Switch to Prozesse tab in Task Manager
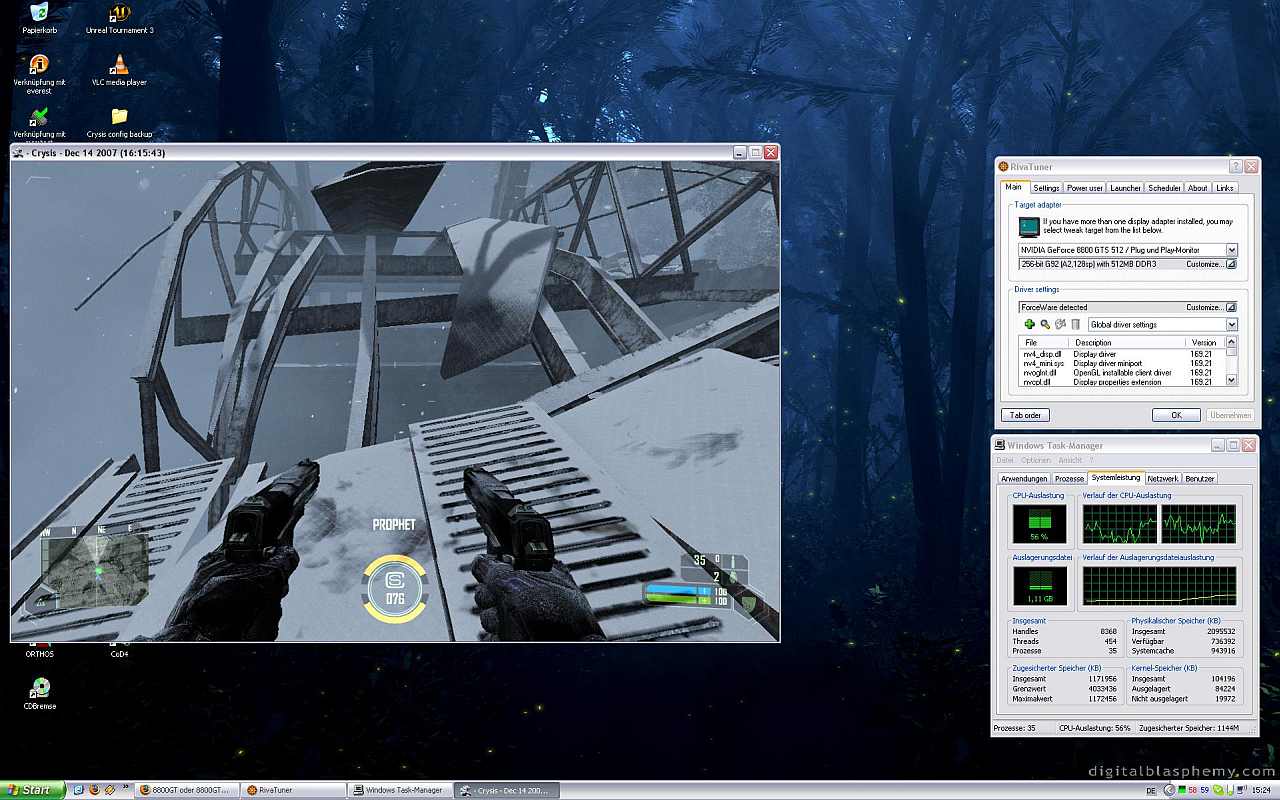 coord(1069,478)
